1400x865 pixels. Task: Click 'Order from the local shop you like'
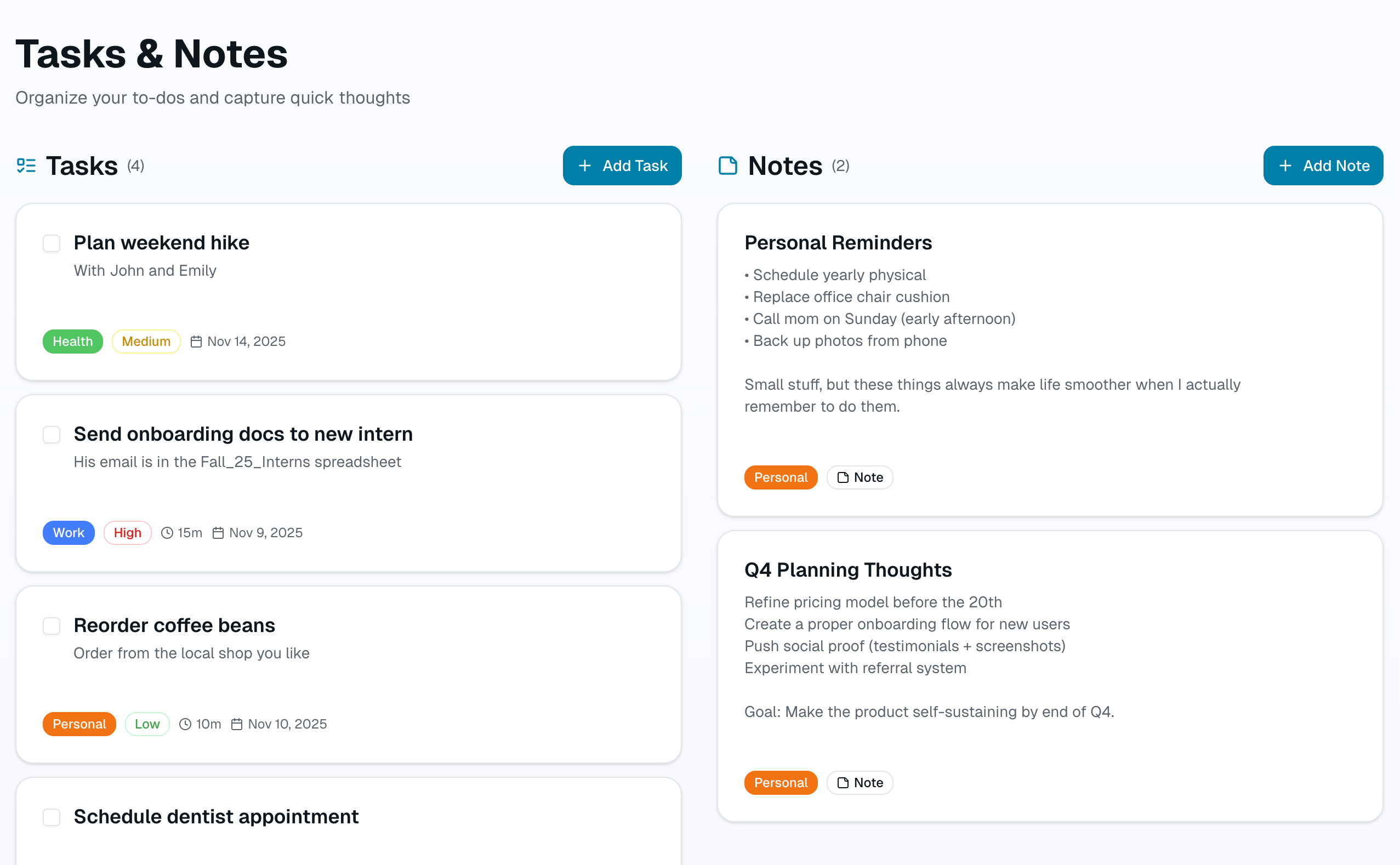click(192, 653)
